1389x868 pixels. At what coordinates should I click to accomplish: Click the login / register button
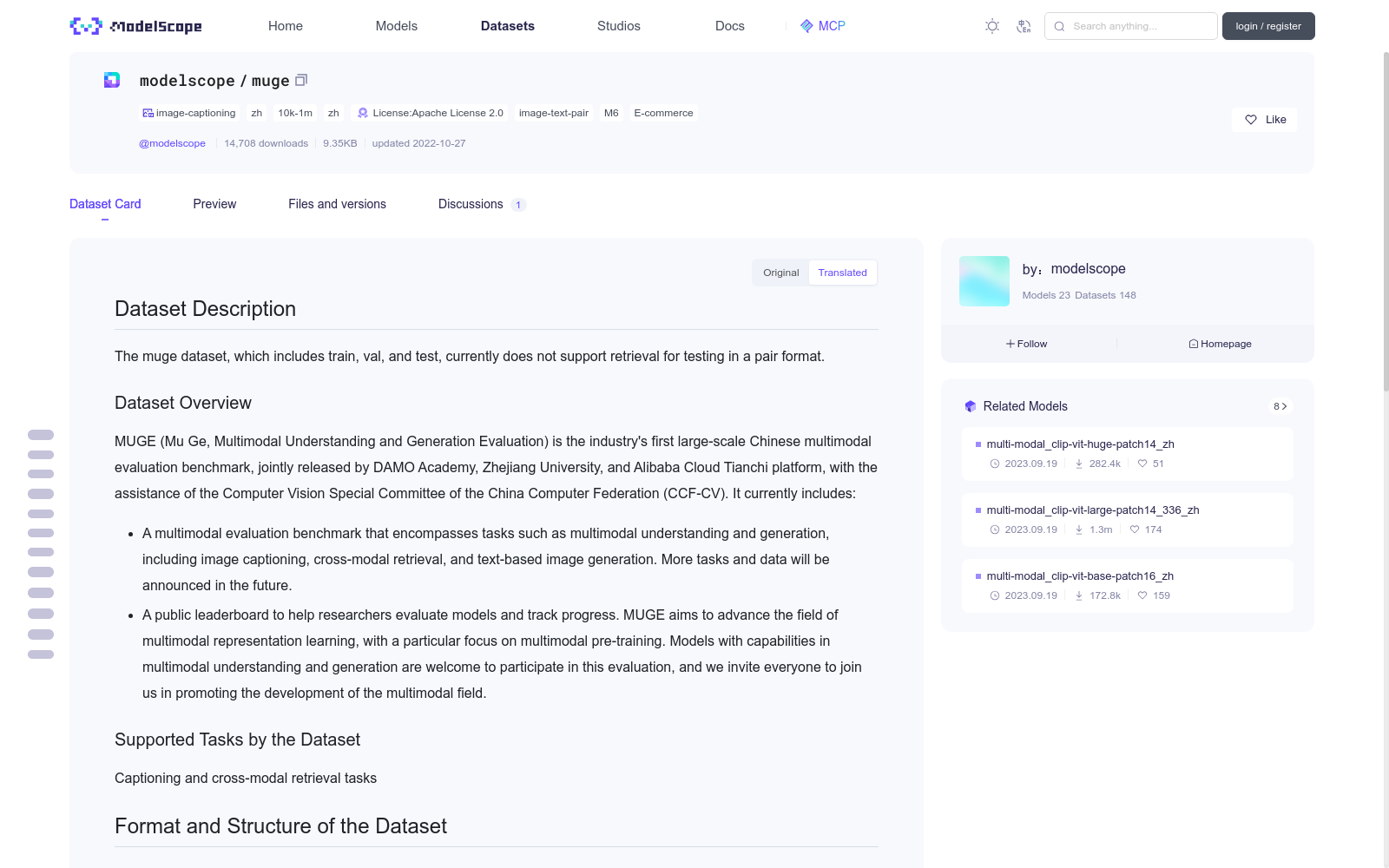click(x=1268, y=26)
